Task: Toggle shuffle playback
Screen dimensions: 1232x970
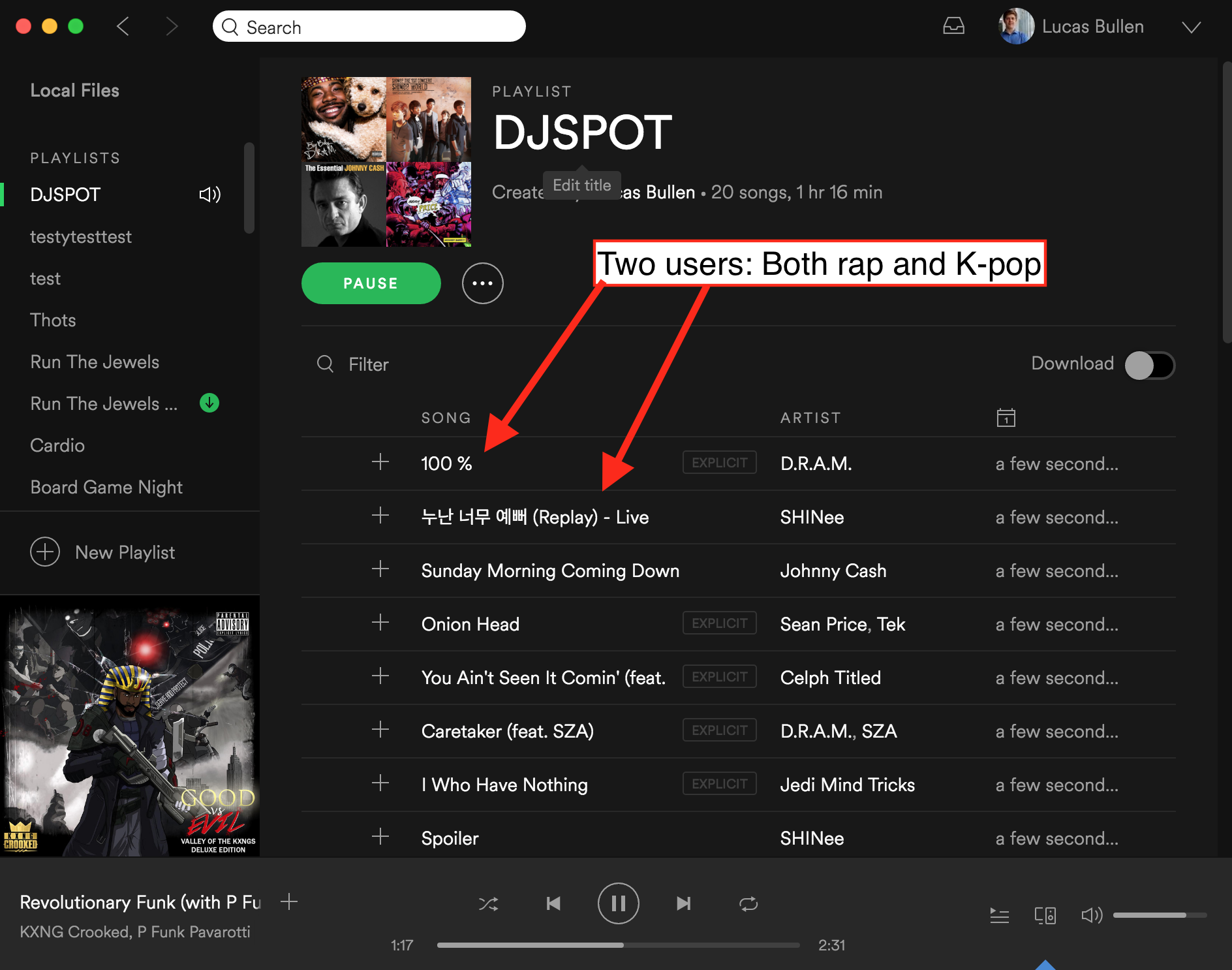Action: [488, 903]
